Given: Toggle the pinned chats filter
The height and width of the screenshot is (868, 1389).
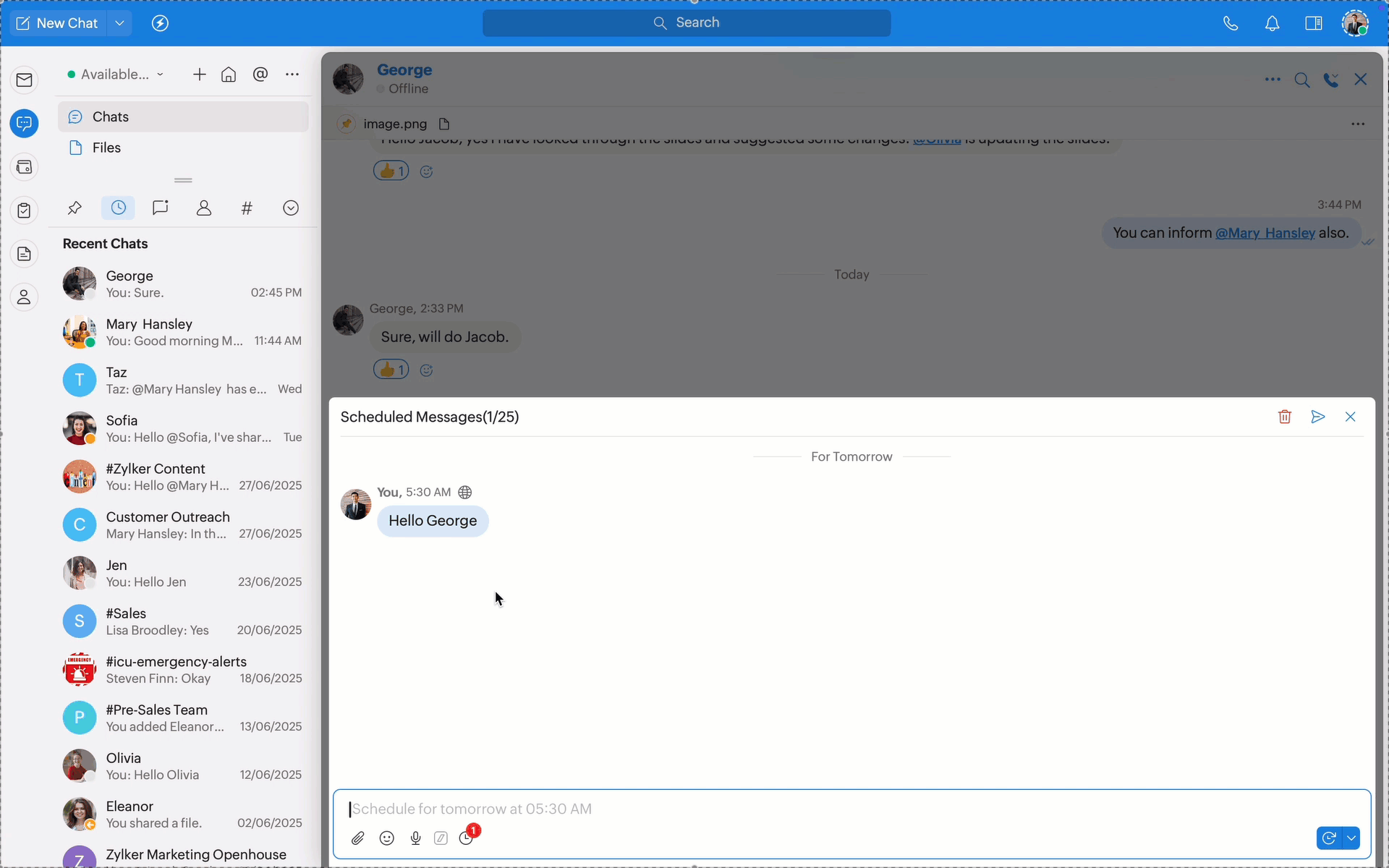Looking at the screenshot, I should [75, 208].
